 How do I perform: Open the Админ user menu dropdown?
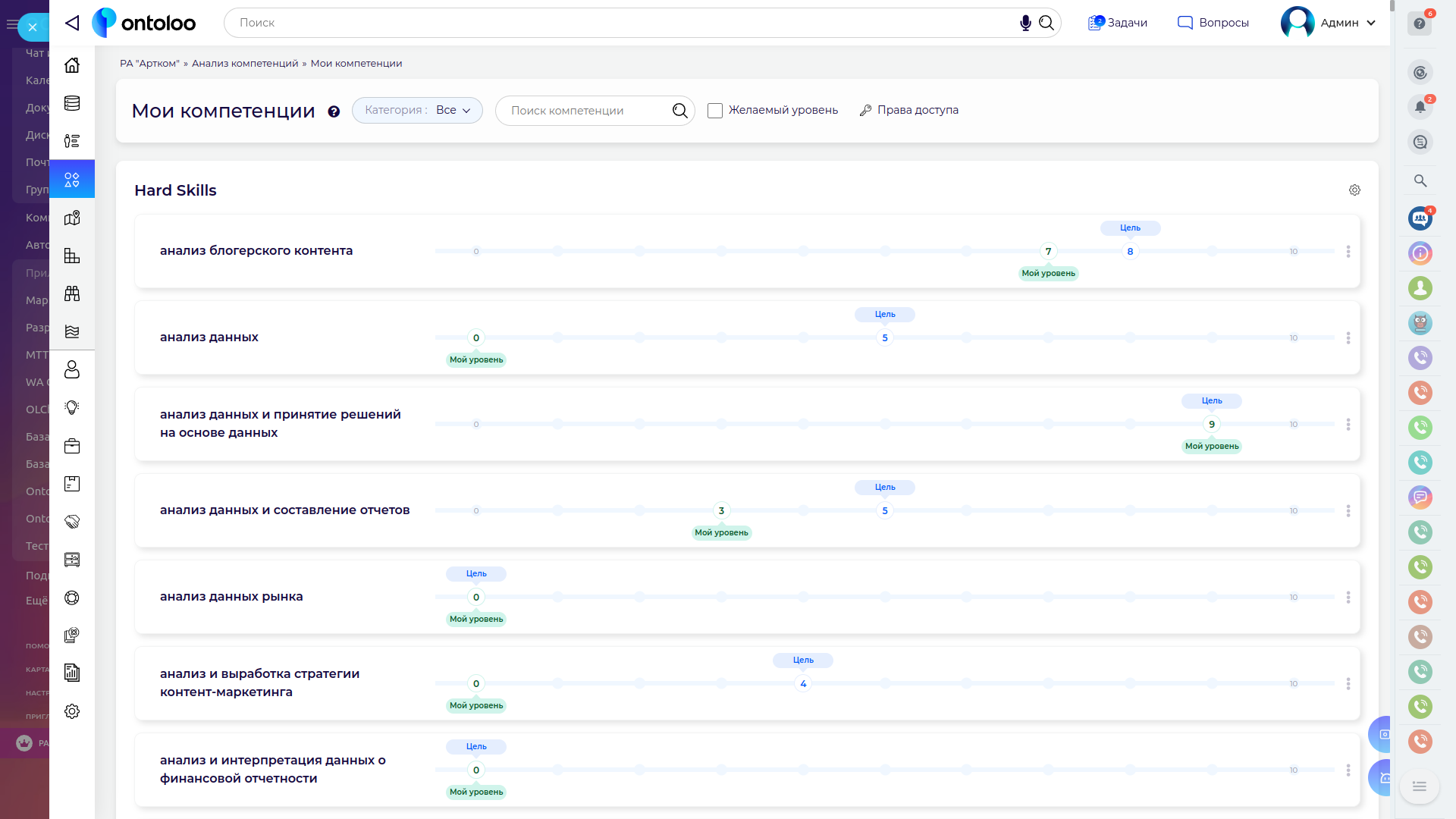click(1329, 23)
